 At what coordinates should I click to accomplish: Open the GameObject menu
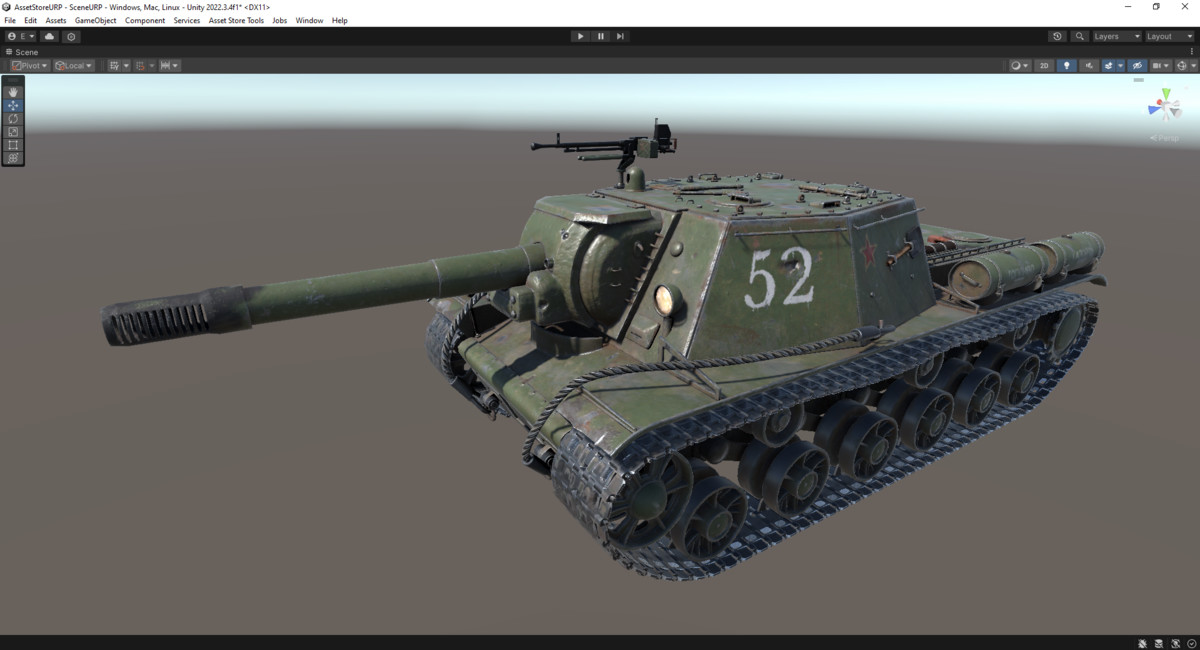click(x=96, y=20)
